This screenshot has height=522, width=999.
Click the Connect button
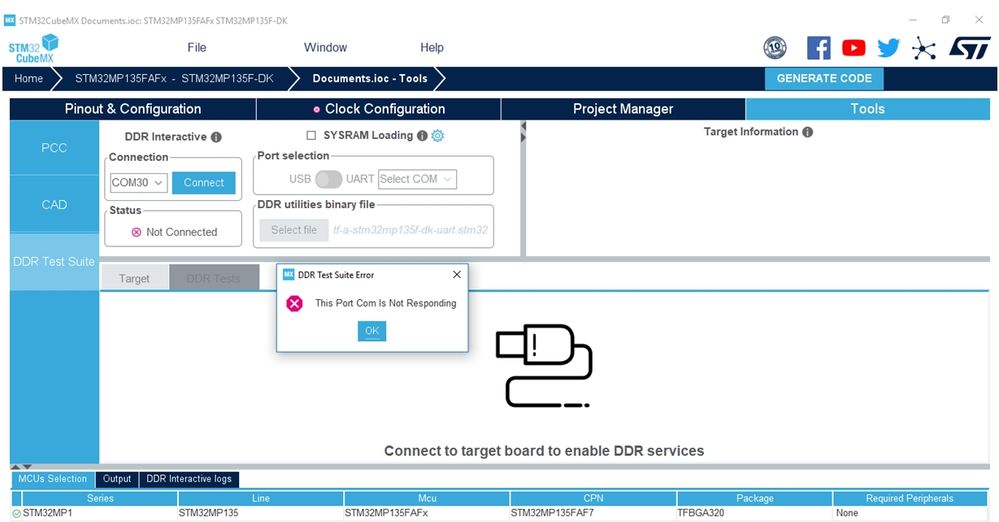[x=204, y=183]
